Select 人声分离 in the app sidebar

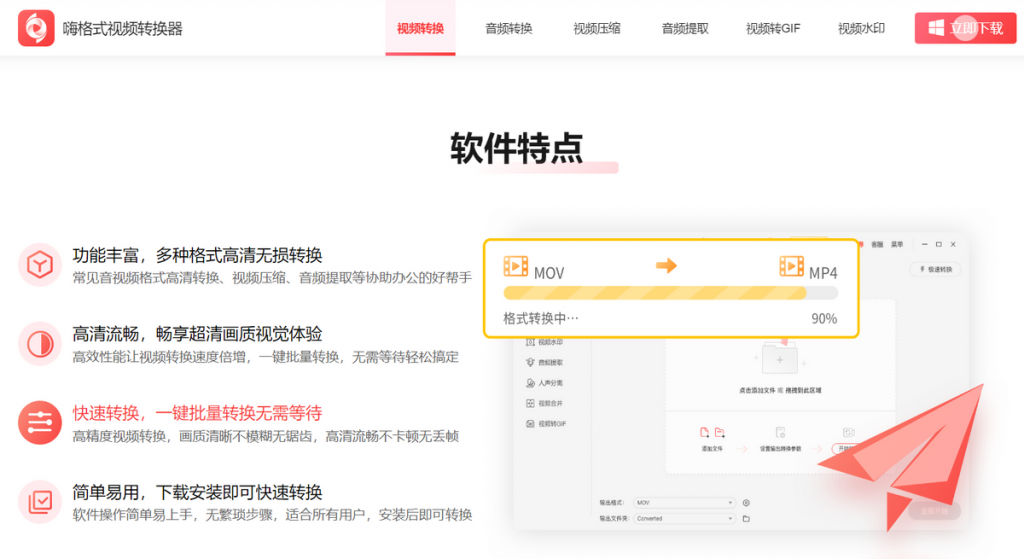click(x=545, y=383)
